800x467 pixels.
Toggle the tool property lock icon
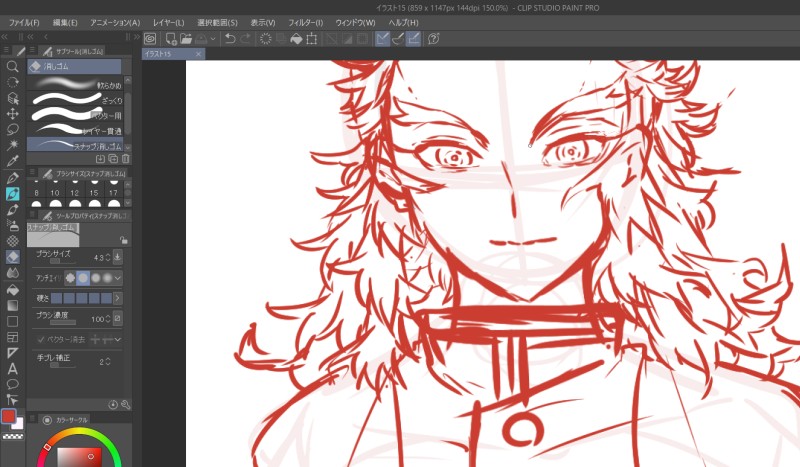[x=123, y=240]
